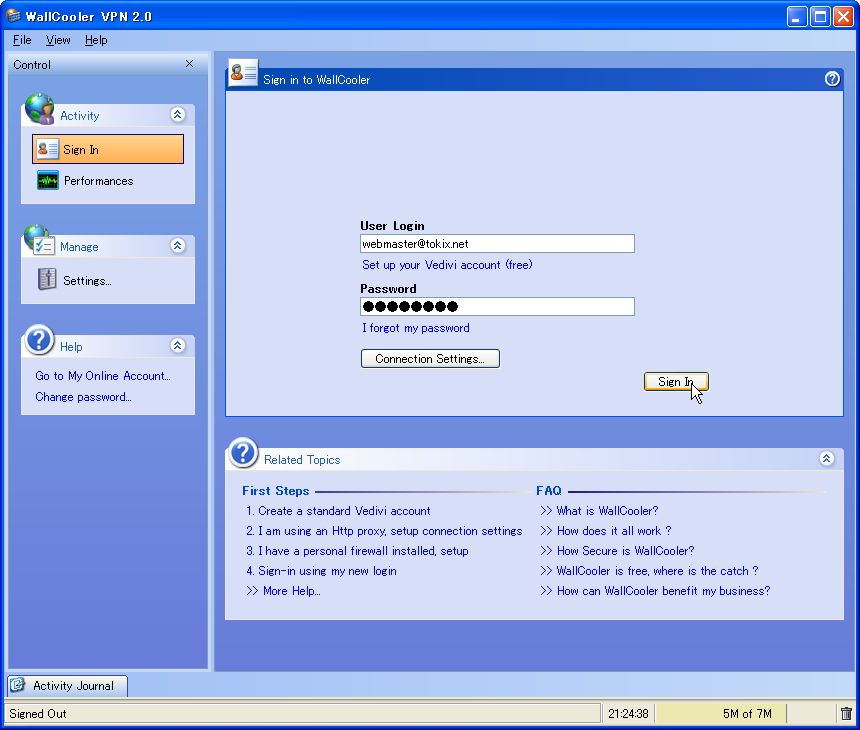Focus the Password field
The image size is (860, 730).
pyautogui.click(x=497, y=307)
